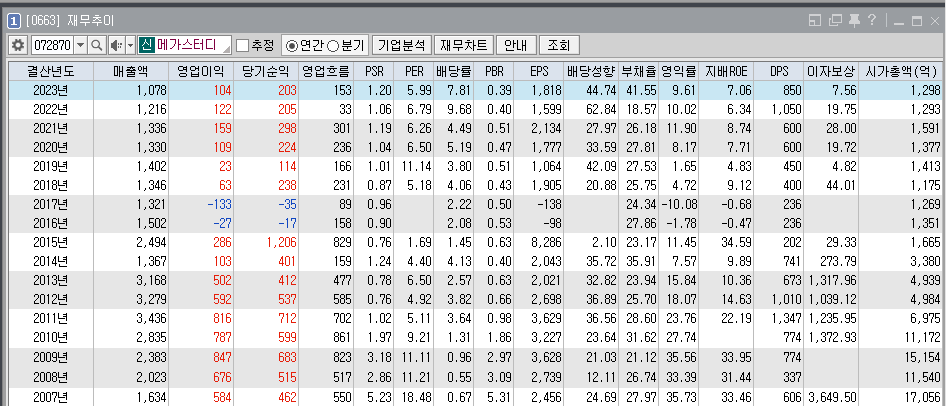The image size is (947, 406).
Task: Click the duplicate window icon in title bar
Action: (x=835, y=21)
